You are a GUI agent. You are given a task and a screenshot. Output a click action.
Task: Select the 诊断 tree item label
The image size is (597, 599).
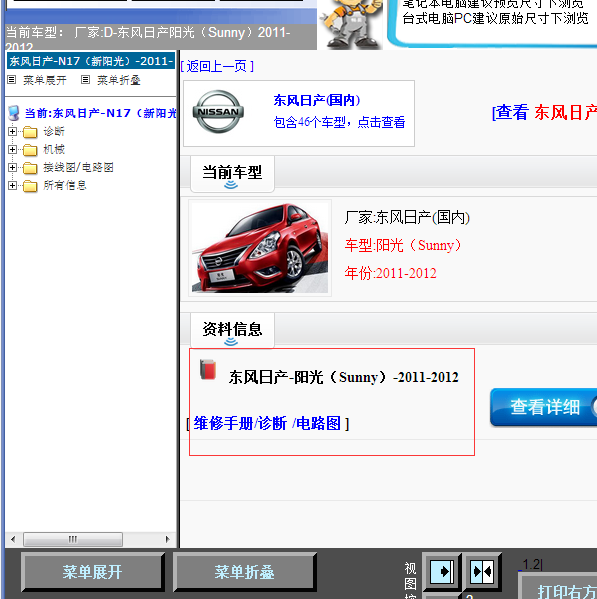[54, 131]
